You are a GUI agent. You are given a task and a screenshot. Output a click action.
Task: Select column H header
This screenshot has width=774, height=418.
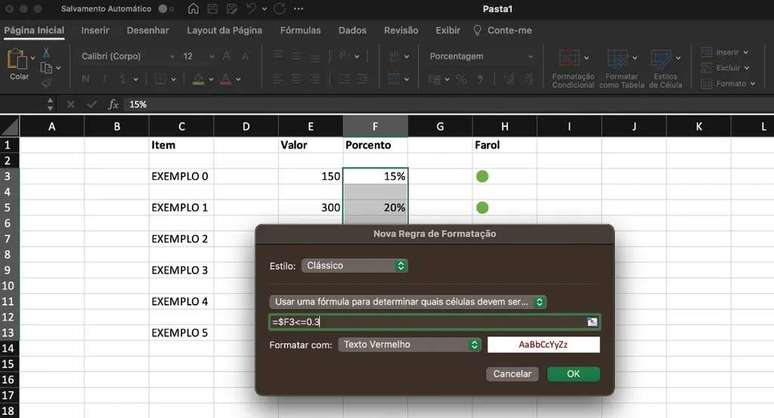tap(504, 126)
